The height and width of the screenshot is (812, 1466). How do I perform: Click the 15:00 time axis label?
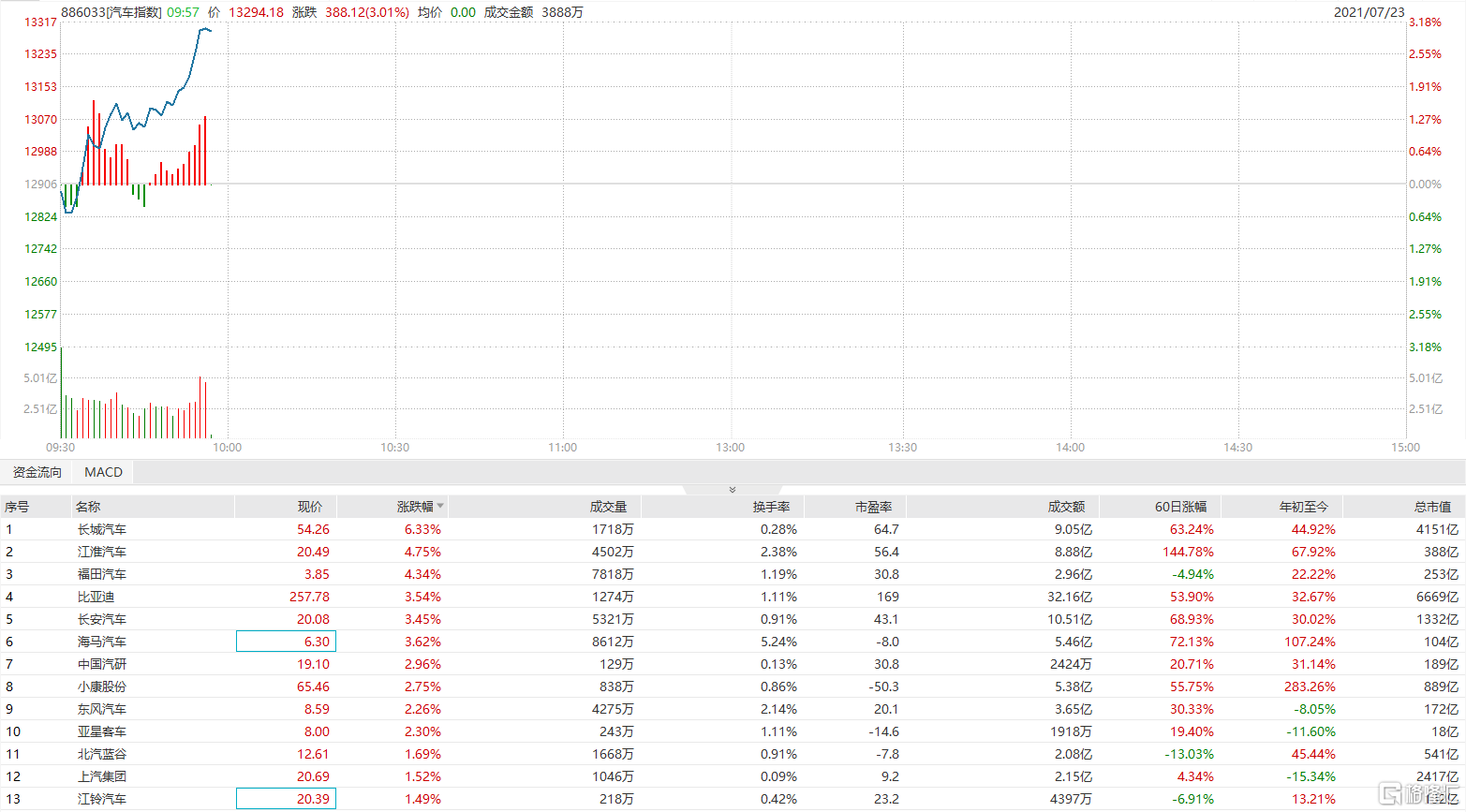[1405, 448]
